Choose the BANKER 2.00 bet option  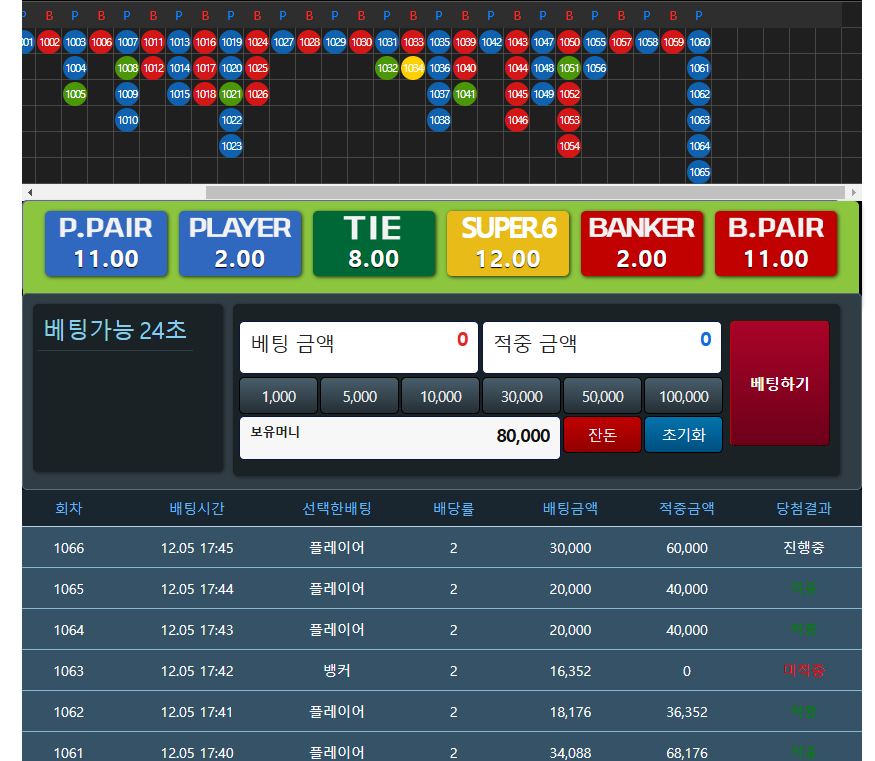tap(642, 243)
